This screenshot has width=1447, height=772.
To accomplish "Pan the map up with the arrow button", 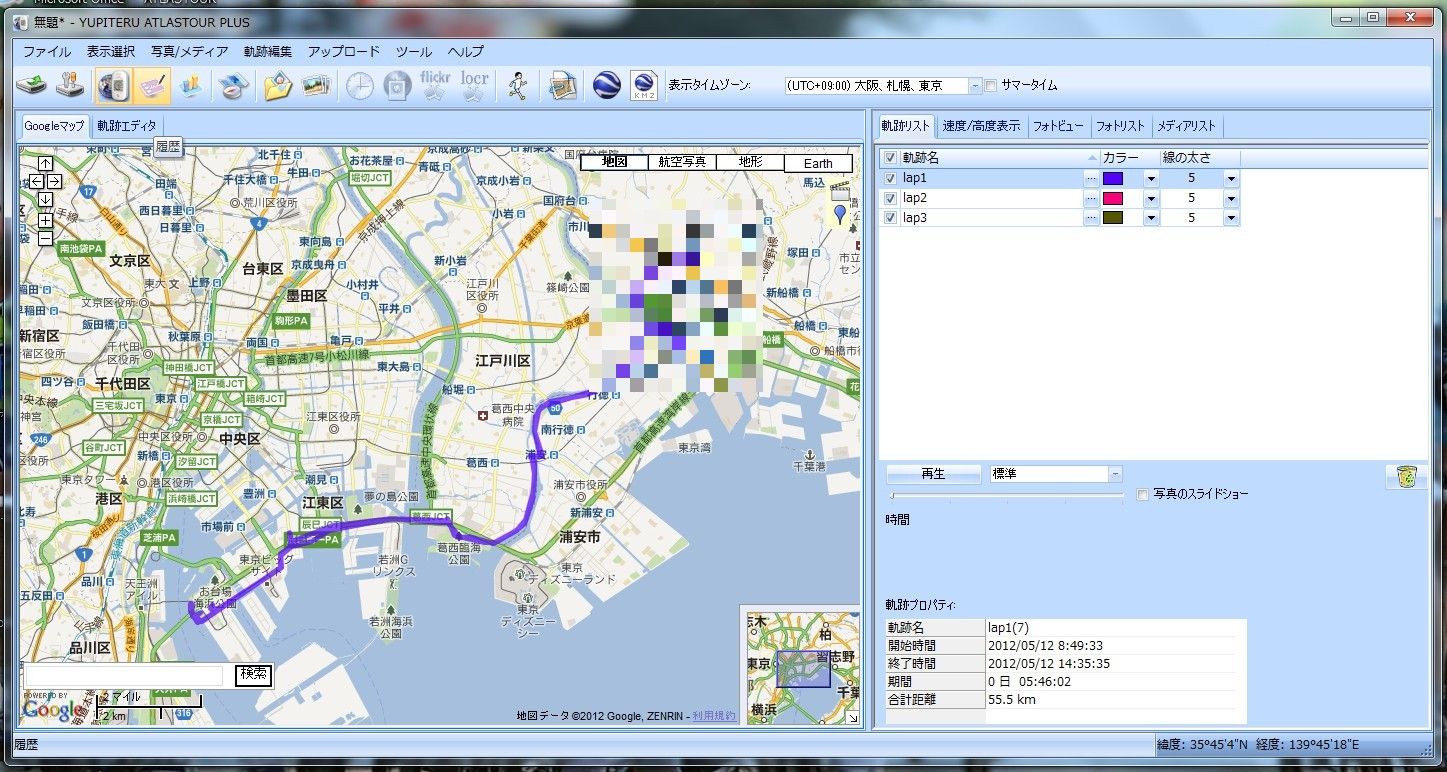I will [x=45, y=164].
